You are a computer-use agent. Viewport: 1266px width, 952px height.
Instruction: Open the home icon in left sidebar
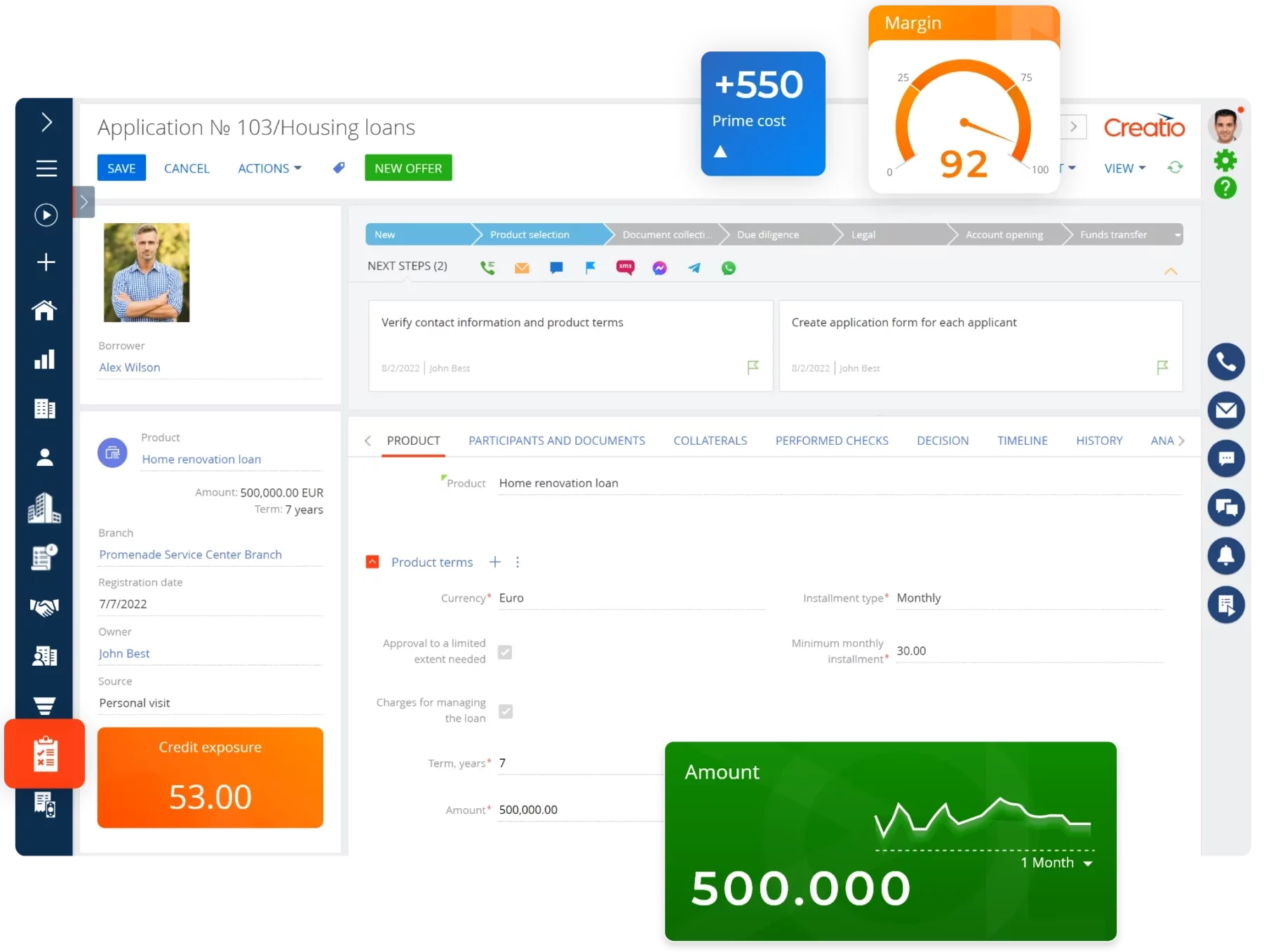click(45, 310)
